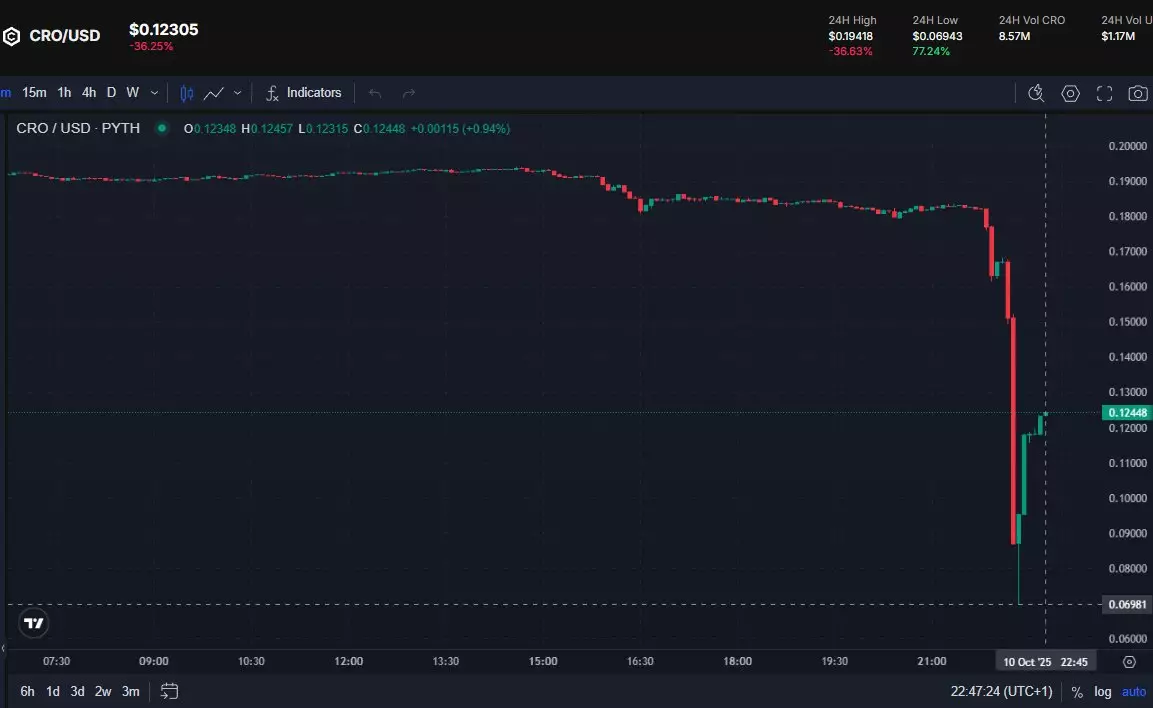The height and width of the screenshot is (708, 1153).
Task: Open the candlestick chart type selector
Action: [186, 93]
